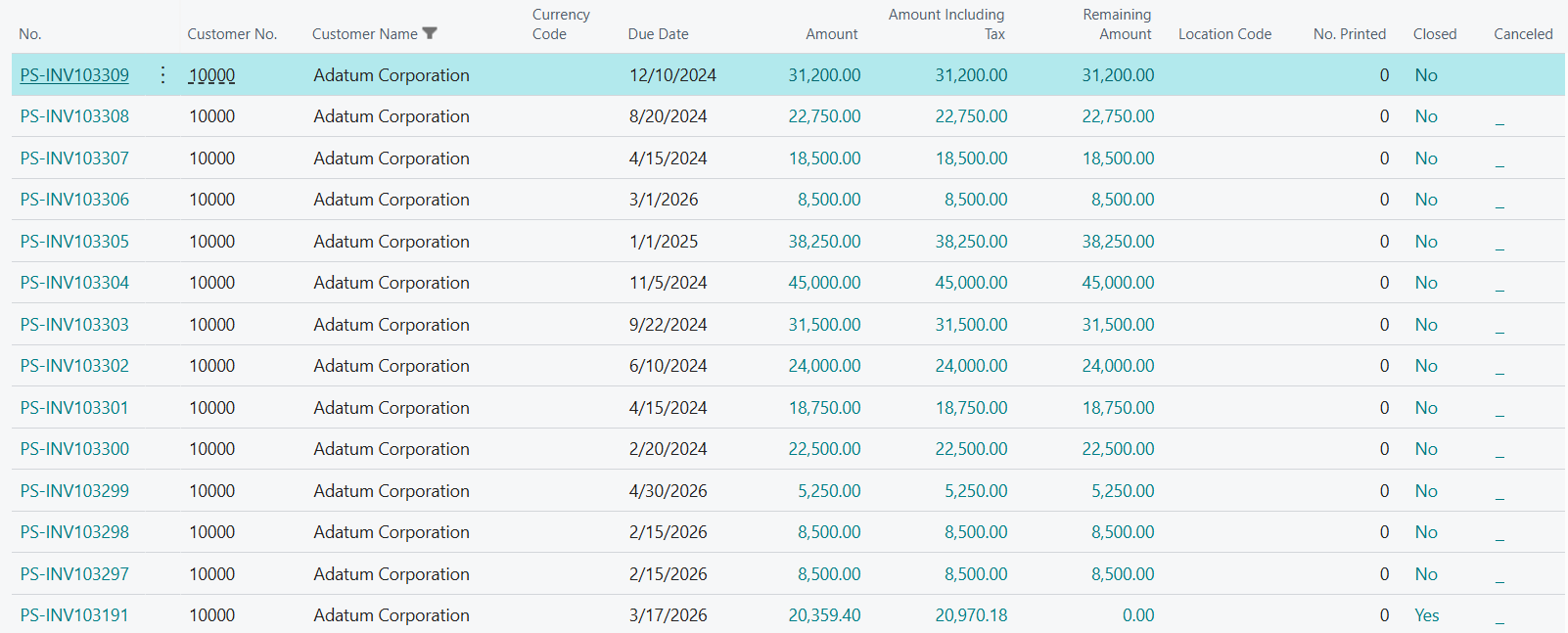
Task: Open invoice PS-INV103297
Action: pos(74,574)
